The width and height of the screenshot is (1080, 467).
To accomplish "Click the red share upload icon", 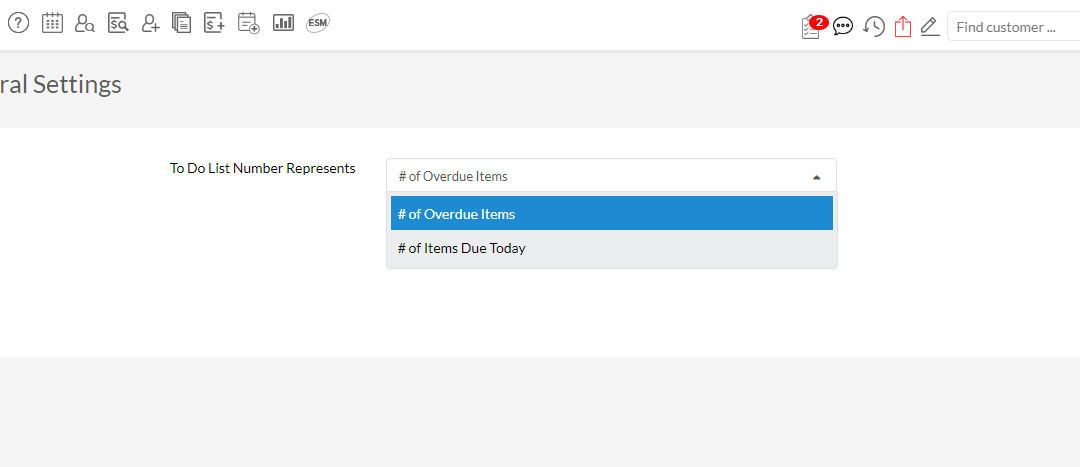I will click(x=903, y=27).
